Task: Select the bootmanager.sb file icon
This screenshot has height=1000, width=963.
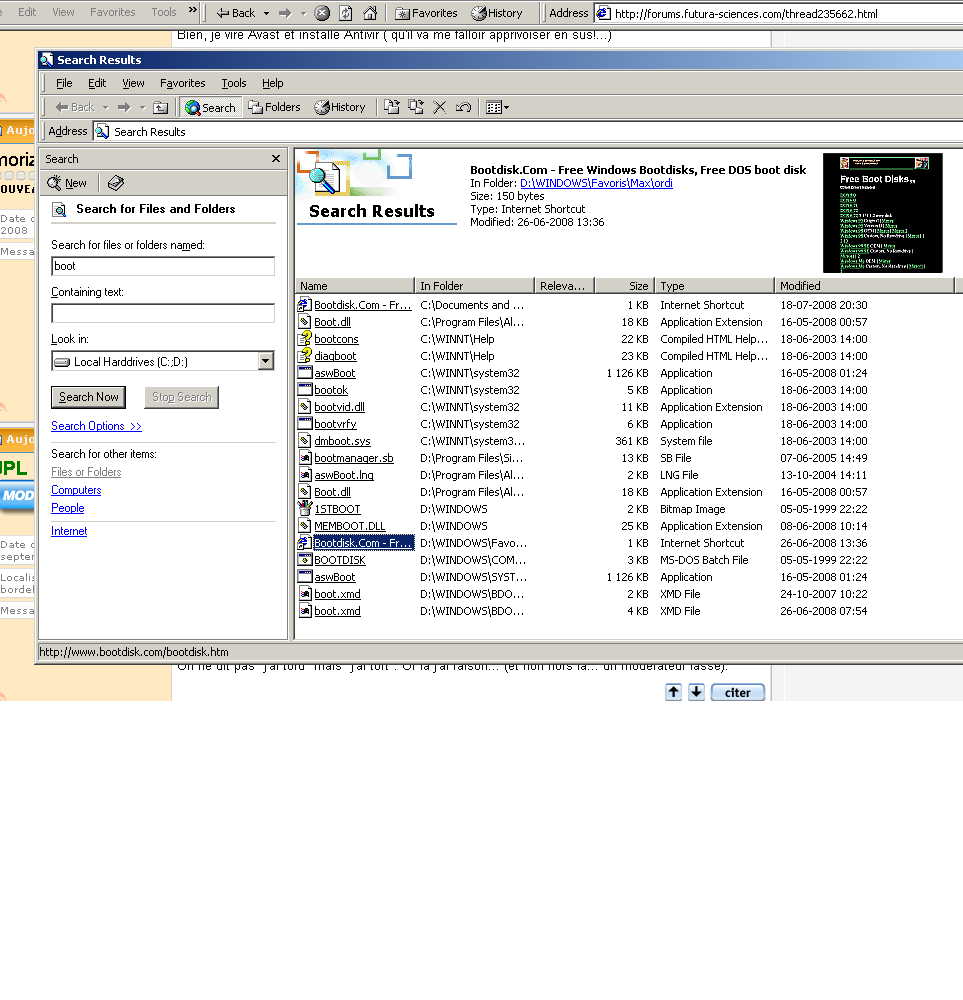Action: (x=305, y=458)
